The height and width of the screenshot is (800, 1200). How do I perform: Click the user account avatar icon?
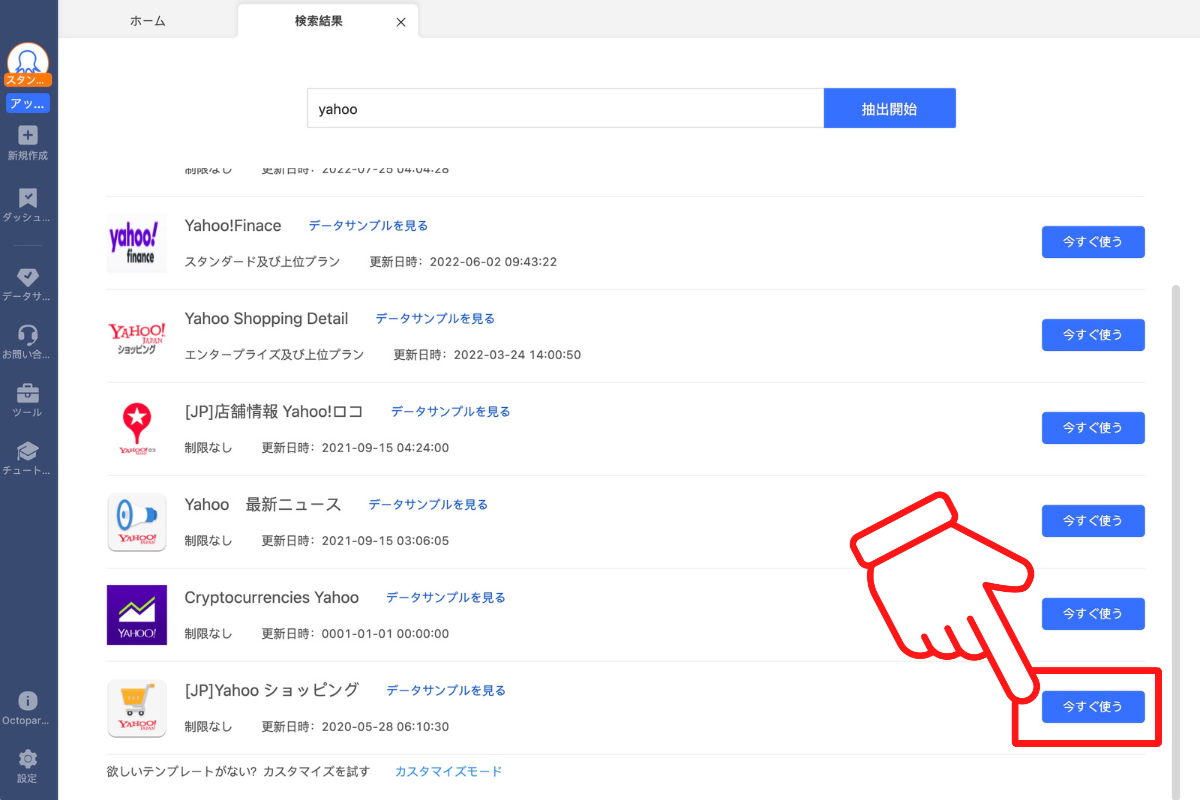28,62
